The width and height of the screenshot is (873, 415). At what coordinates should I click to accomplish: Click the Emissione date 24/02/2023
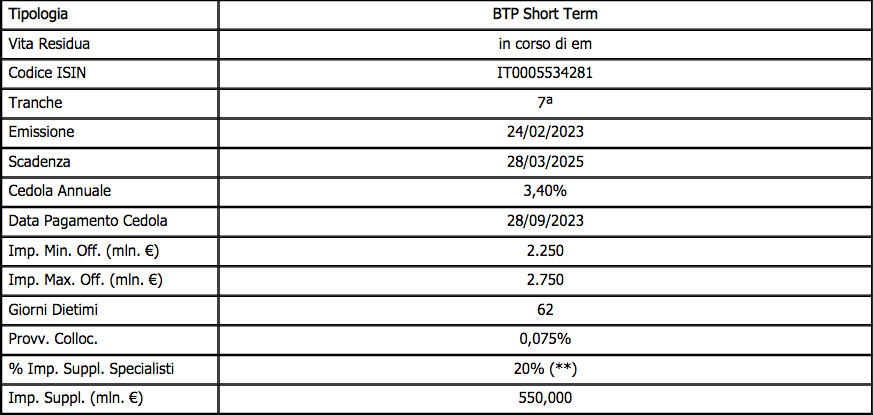(545, 132)
